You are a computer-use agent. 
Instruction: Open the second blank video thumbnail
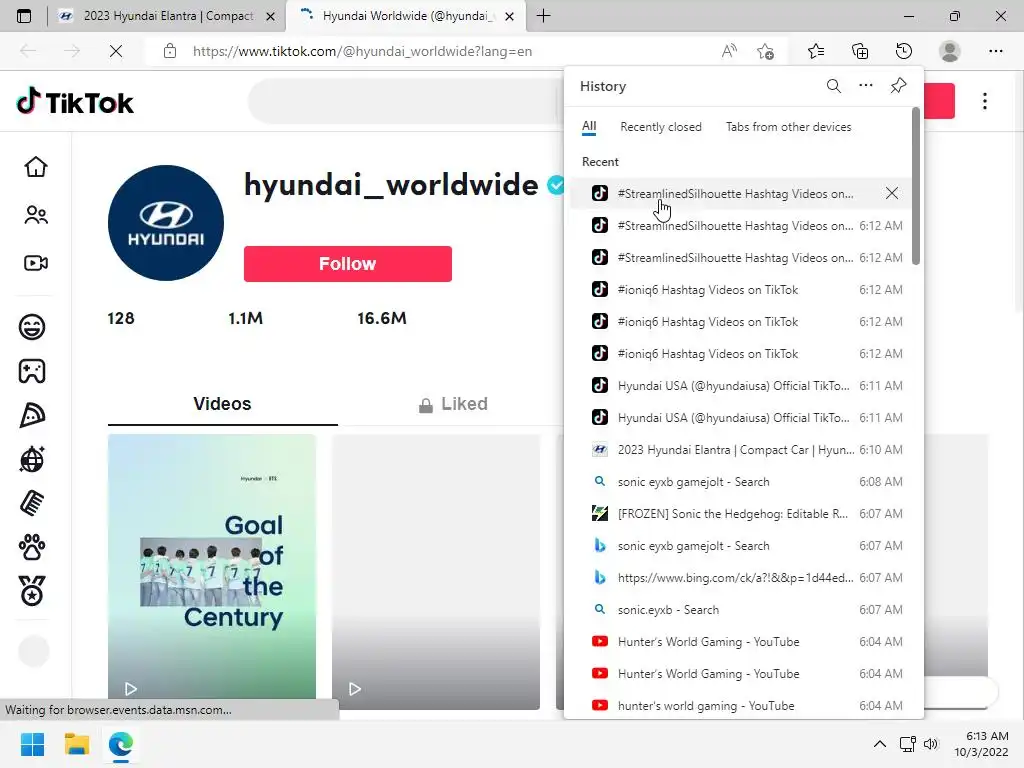(x=436, y=571)
